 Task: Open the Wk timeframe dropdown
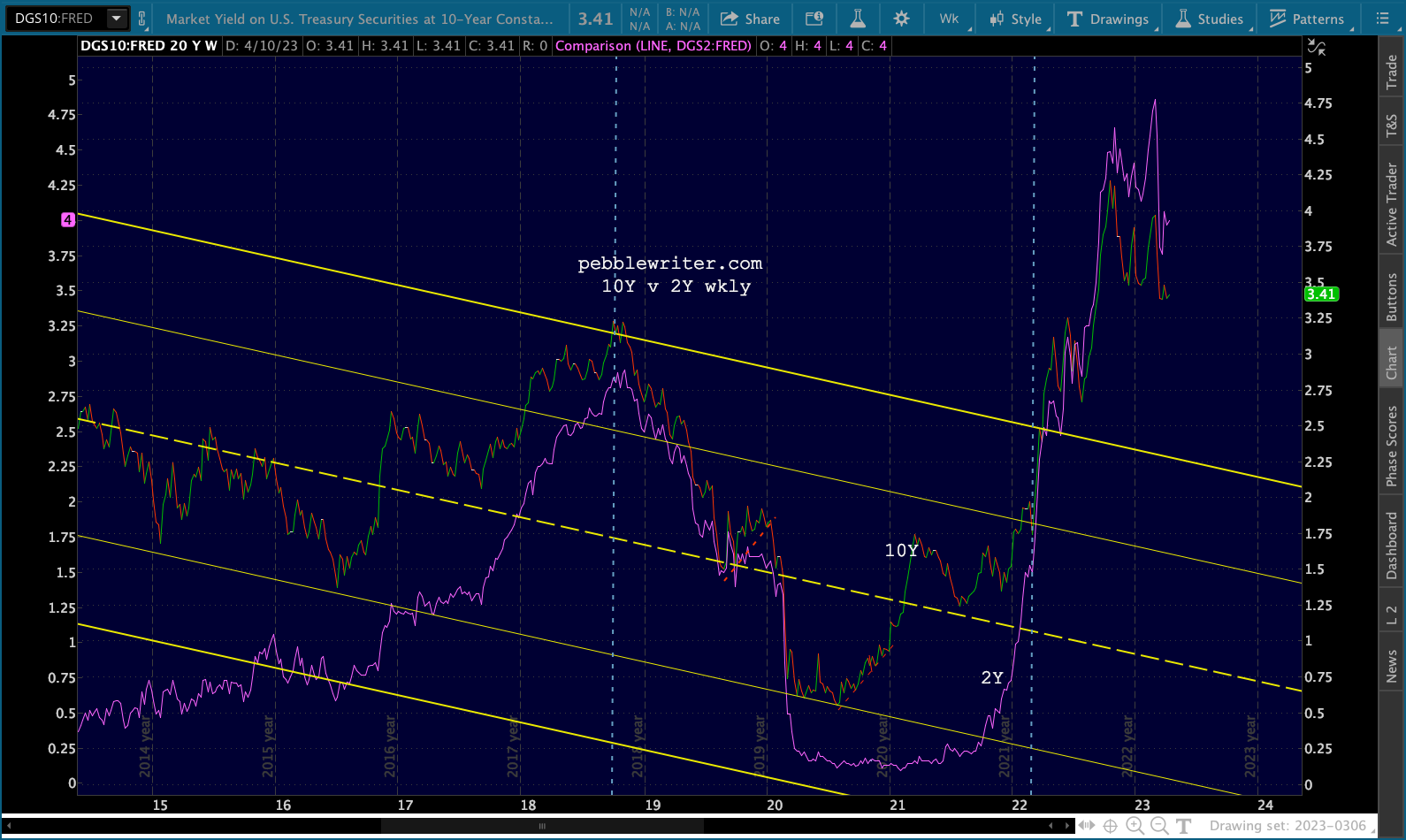[x=950, y=19]
